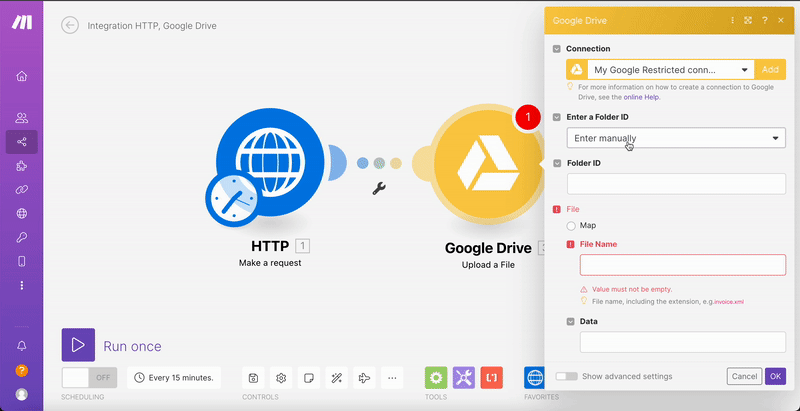Click the Cancel button
This screenshot has height=411, width=800.
click(x=744, y=376)
